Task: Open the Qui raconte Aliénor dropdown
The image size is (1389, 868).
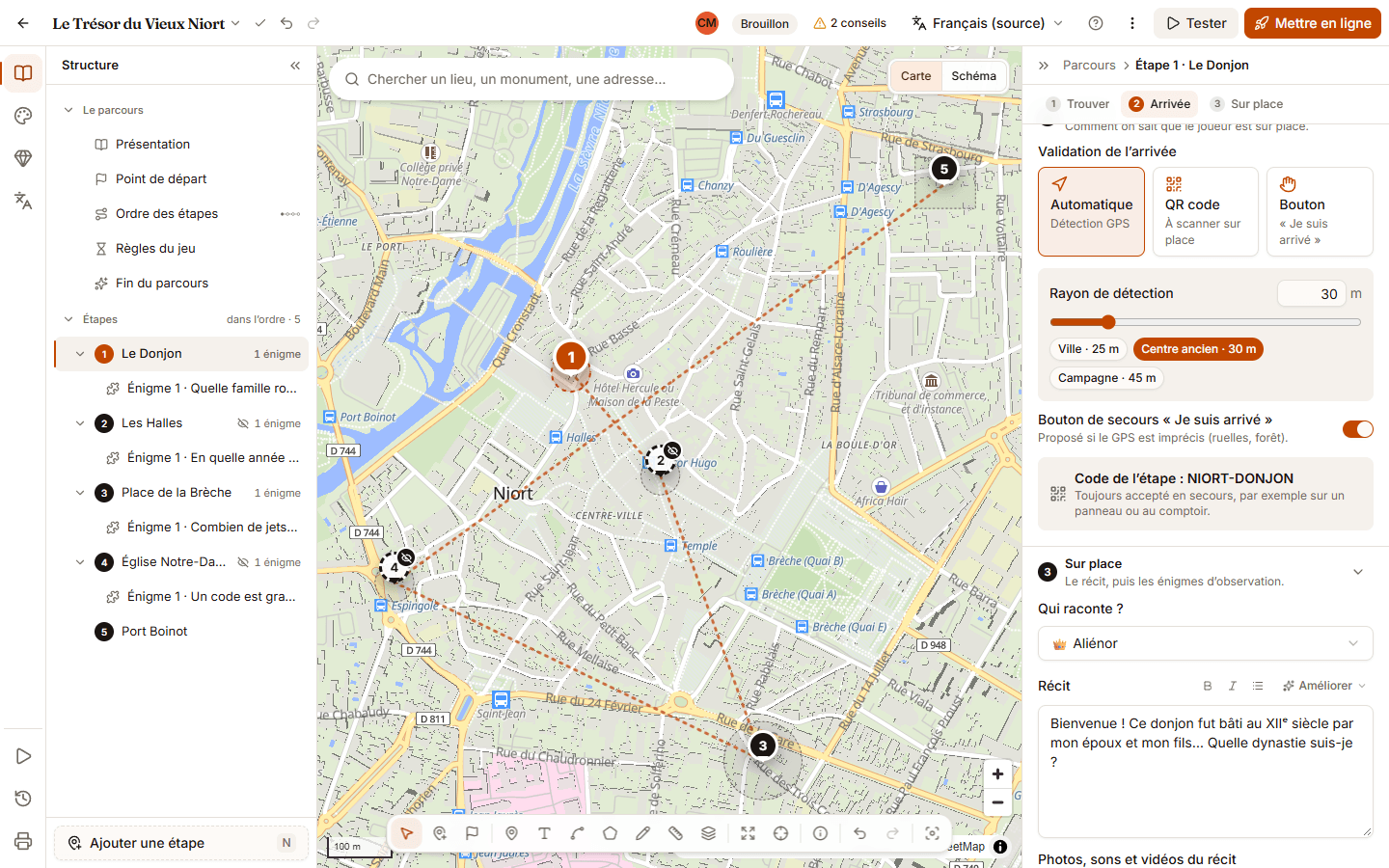Action: tap(1206, 643)
